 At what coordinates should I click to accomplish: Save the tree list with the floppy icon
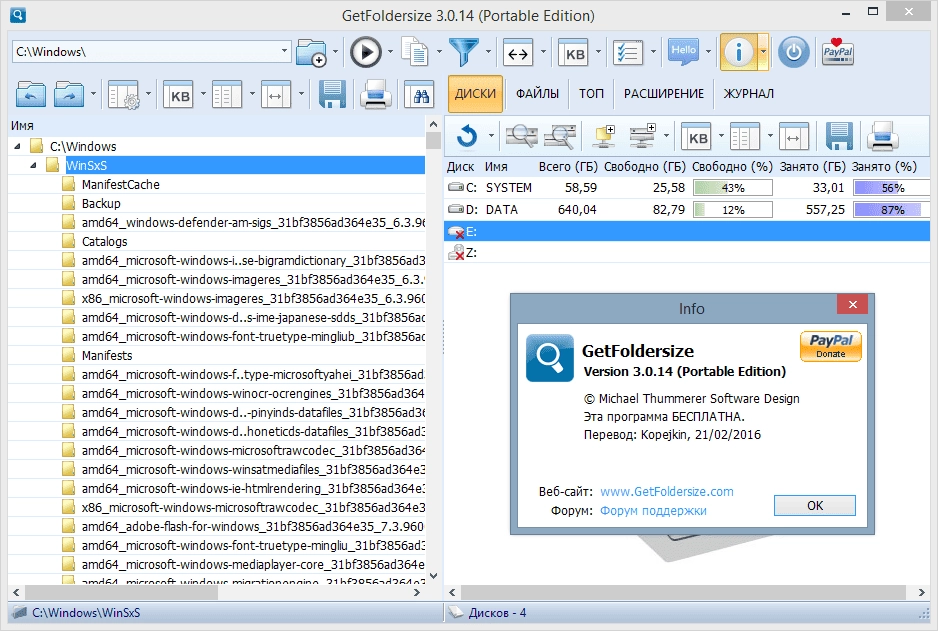pos(332,95)
